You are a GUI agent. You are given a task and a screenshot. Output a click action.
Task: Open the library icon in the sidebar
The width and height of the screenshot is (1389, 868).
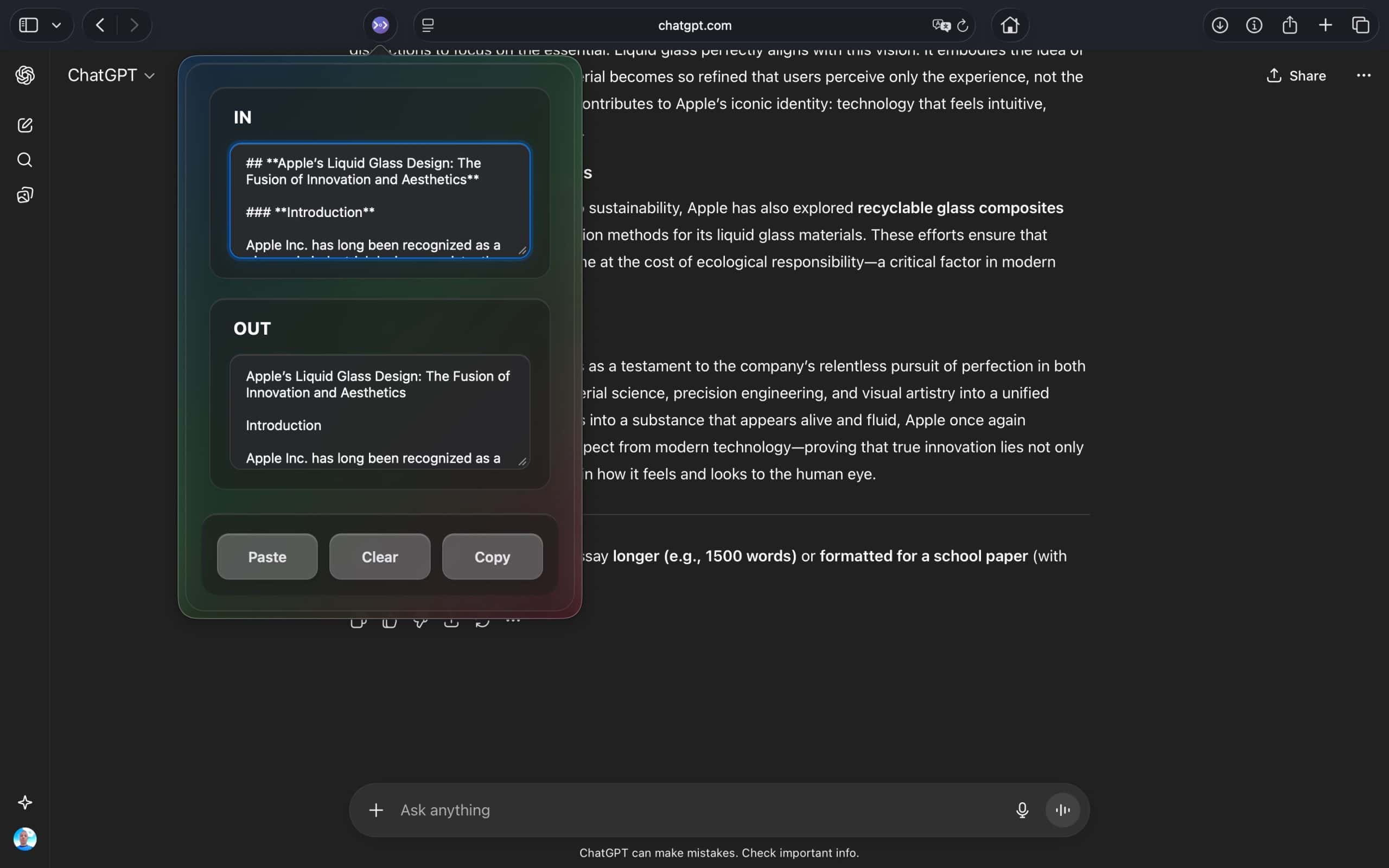(x=26, y=195)
